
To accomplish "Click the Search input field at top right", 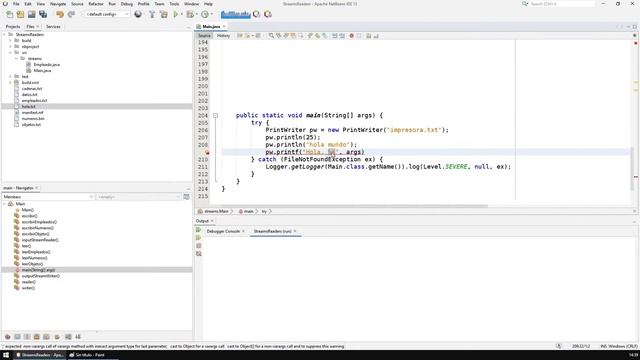I will [x=562, y=4].
